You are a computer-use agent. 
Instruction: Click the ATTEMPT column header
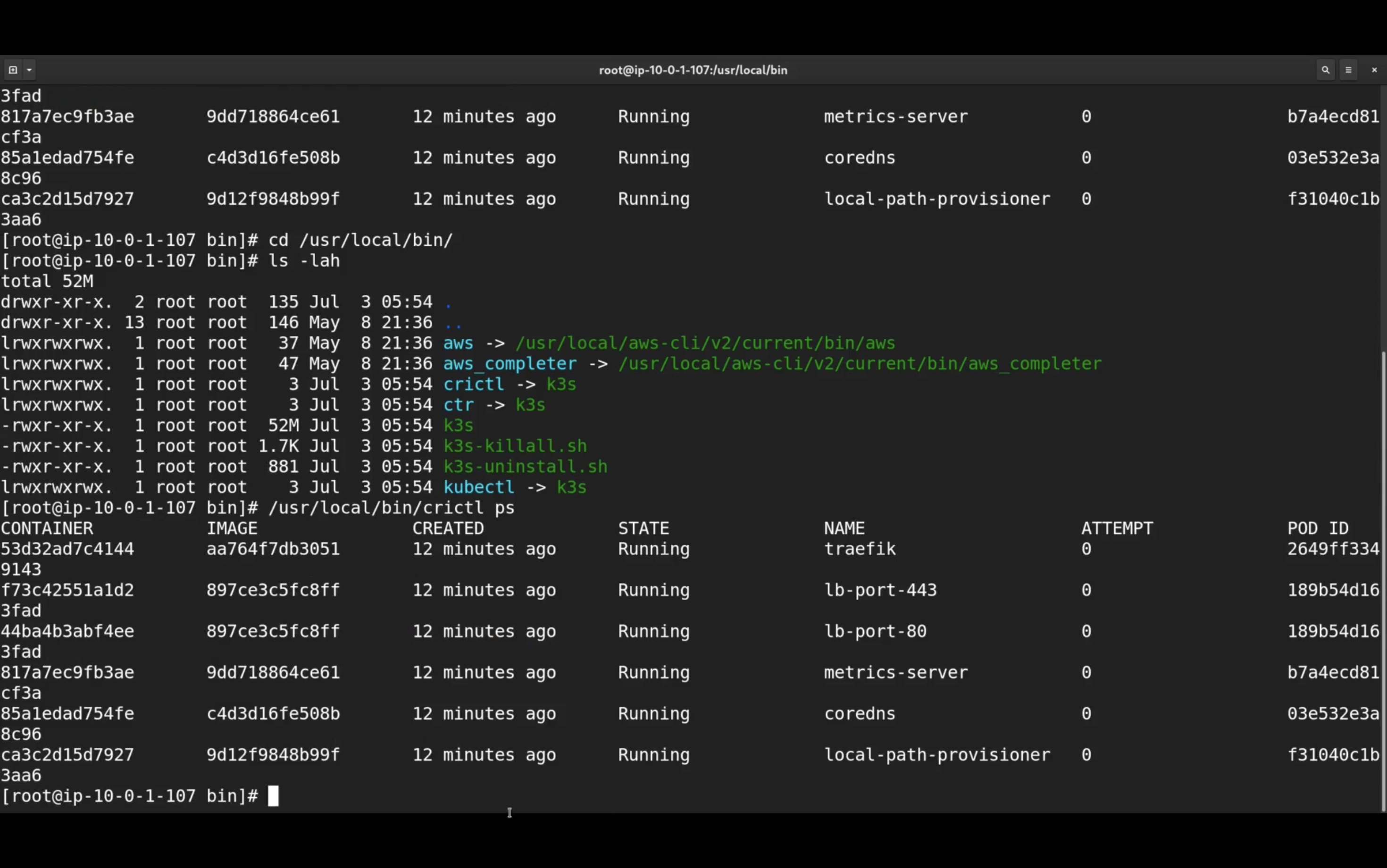tap(1117, 529)
